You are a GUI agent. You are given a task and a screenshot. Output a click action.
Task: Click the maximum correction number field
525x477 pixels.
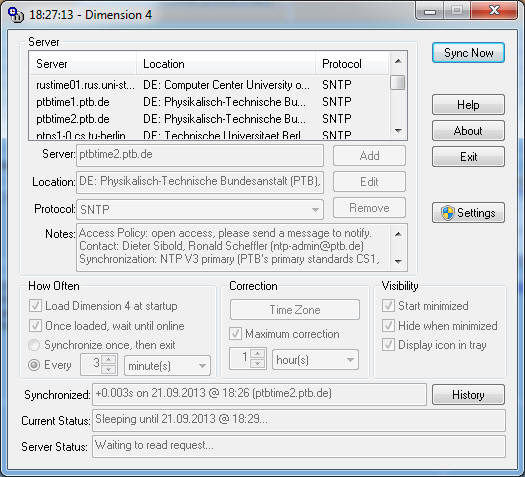(x=240, y=359)
